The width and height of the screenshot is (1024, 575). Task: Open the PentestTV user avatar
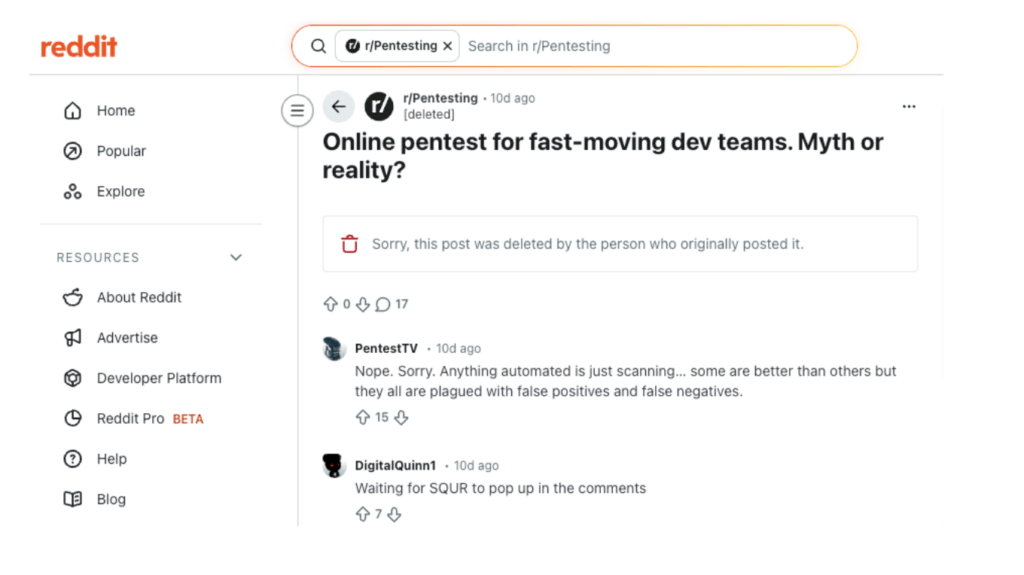334,348
